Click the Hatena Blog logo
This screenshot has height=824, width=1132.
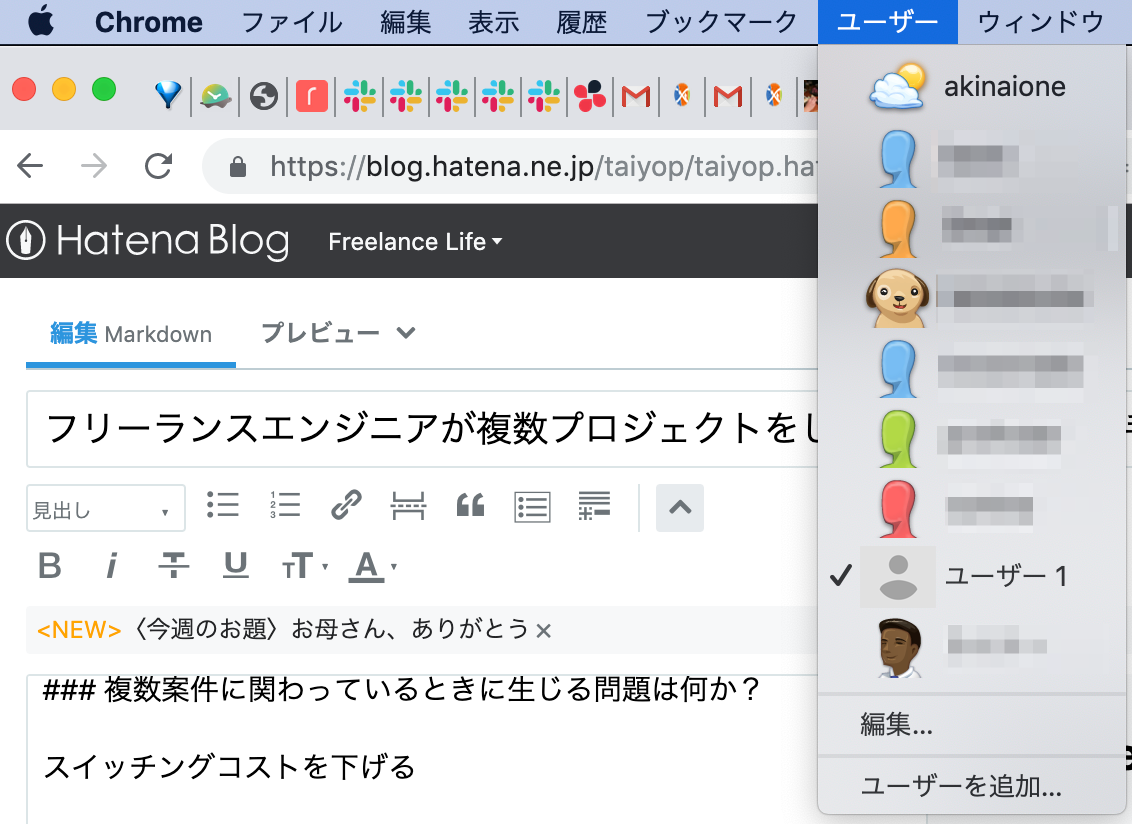coord(148,240)
